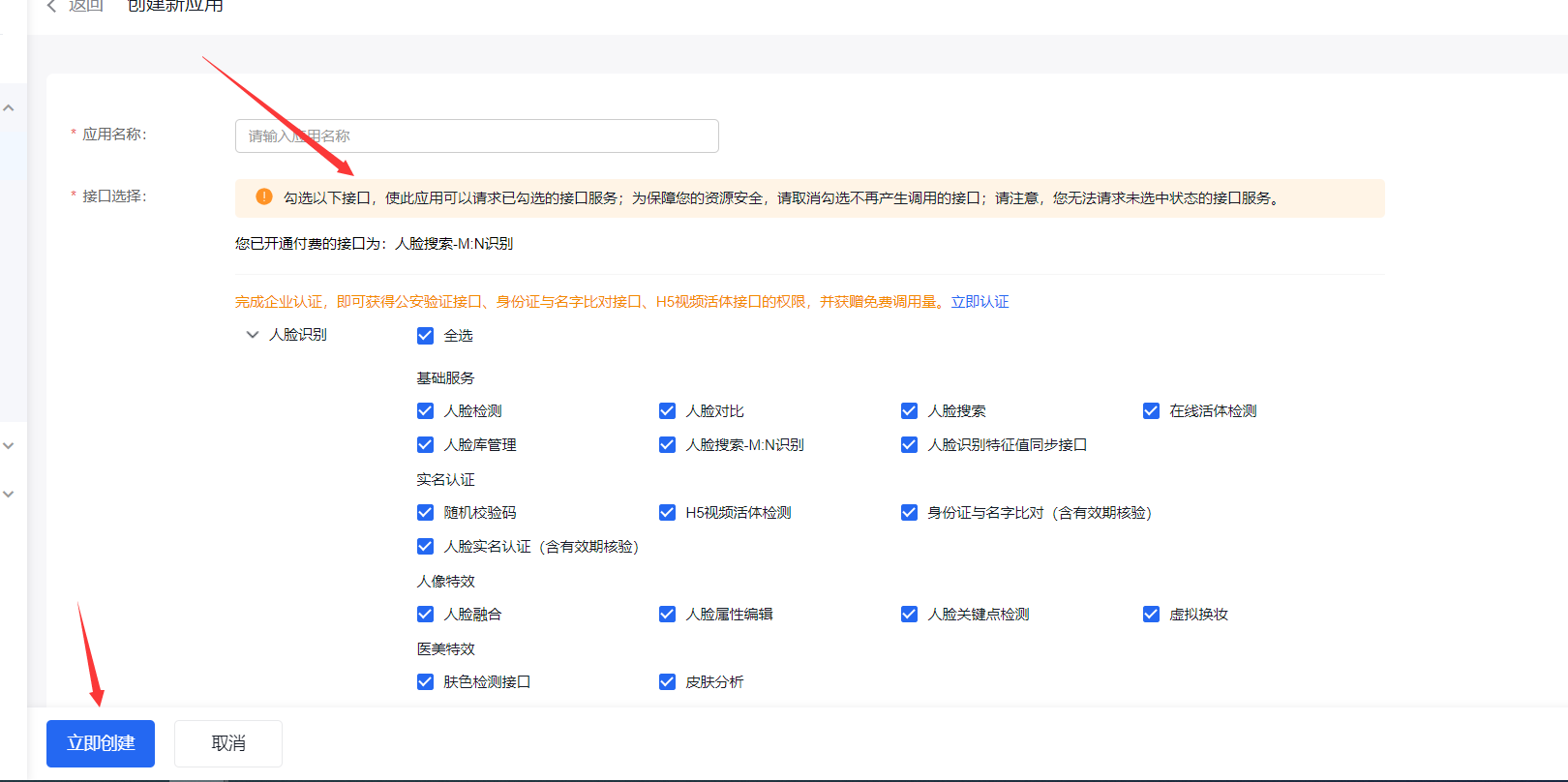1568x782 pixels.
Task: Click the 实名认证 section heading
Action: pos(446,480)
